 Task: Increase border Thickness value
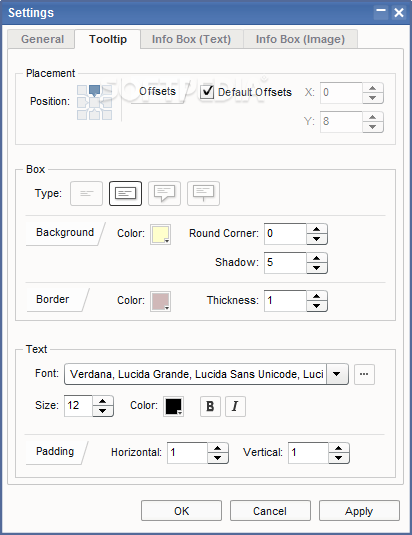(x=317, y=296)
